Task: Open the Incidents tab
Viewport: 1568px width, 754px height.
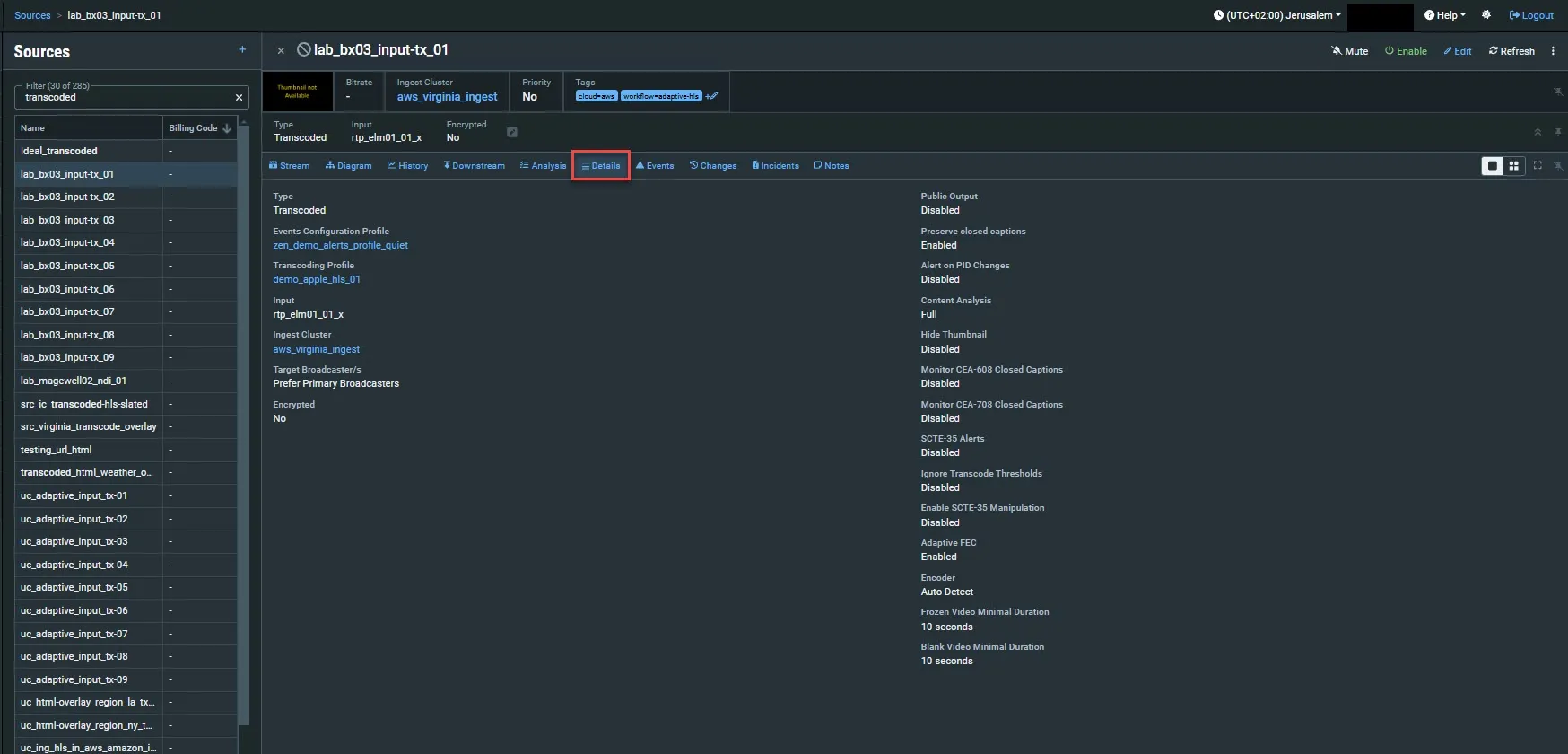Action: point(775,166)
